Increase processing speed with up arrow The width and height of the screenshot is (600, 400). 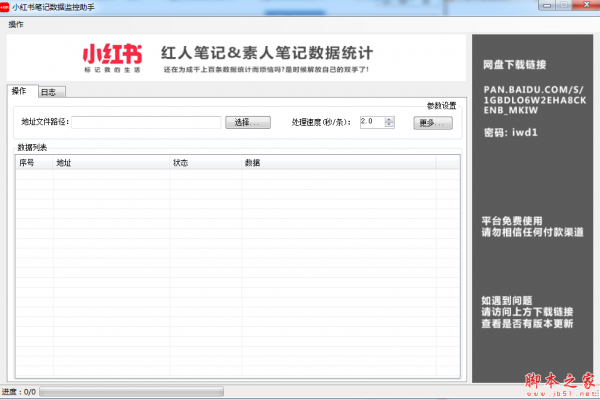[x=389, y=119]
